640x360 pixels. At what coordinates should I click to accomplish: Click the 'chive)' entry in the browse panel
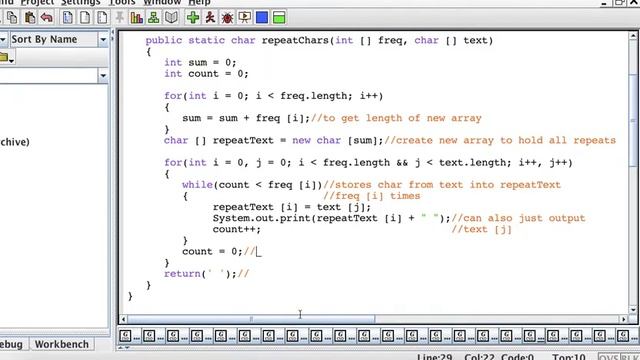tap(15, 142)
